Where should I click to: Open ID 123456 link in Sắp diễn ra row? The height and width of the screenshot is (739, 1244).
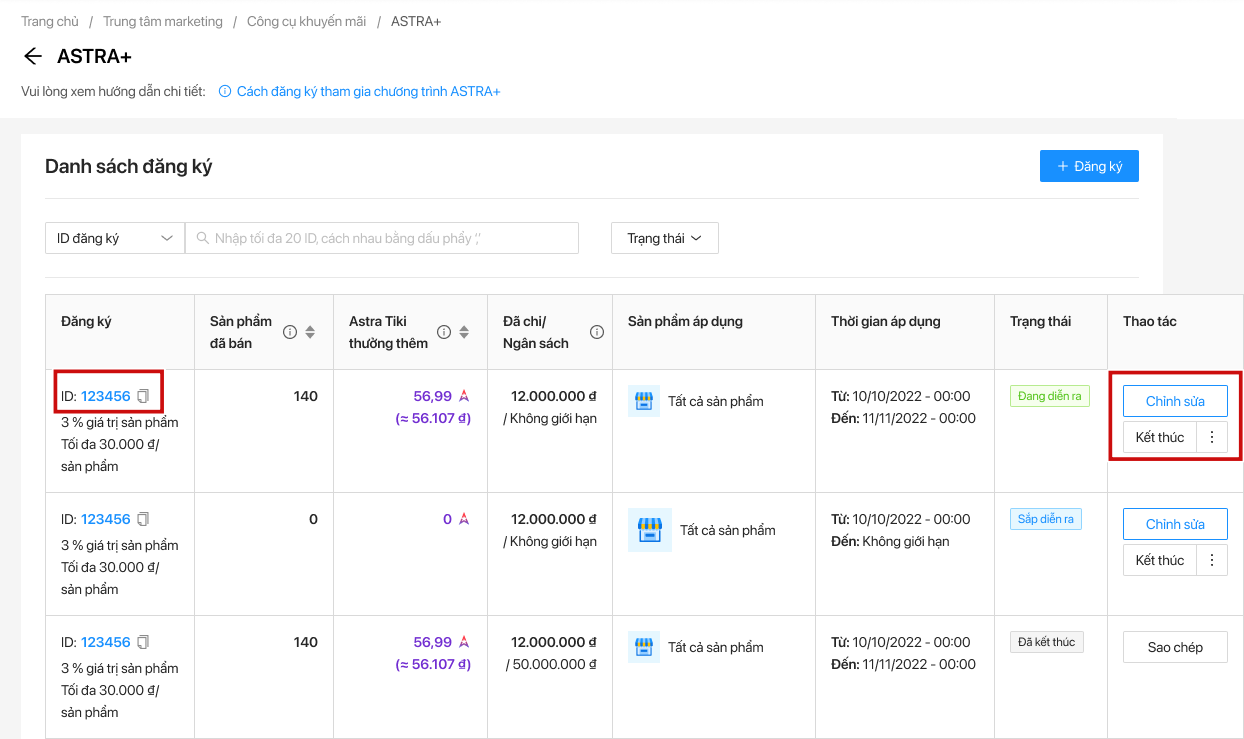106,519
